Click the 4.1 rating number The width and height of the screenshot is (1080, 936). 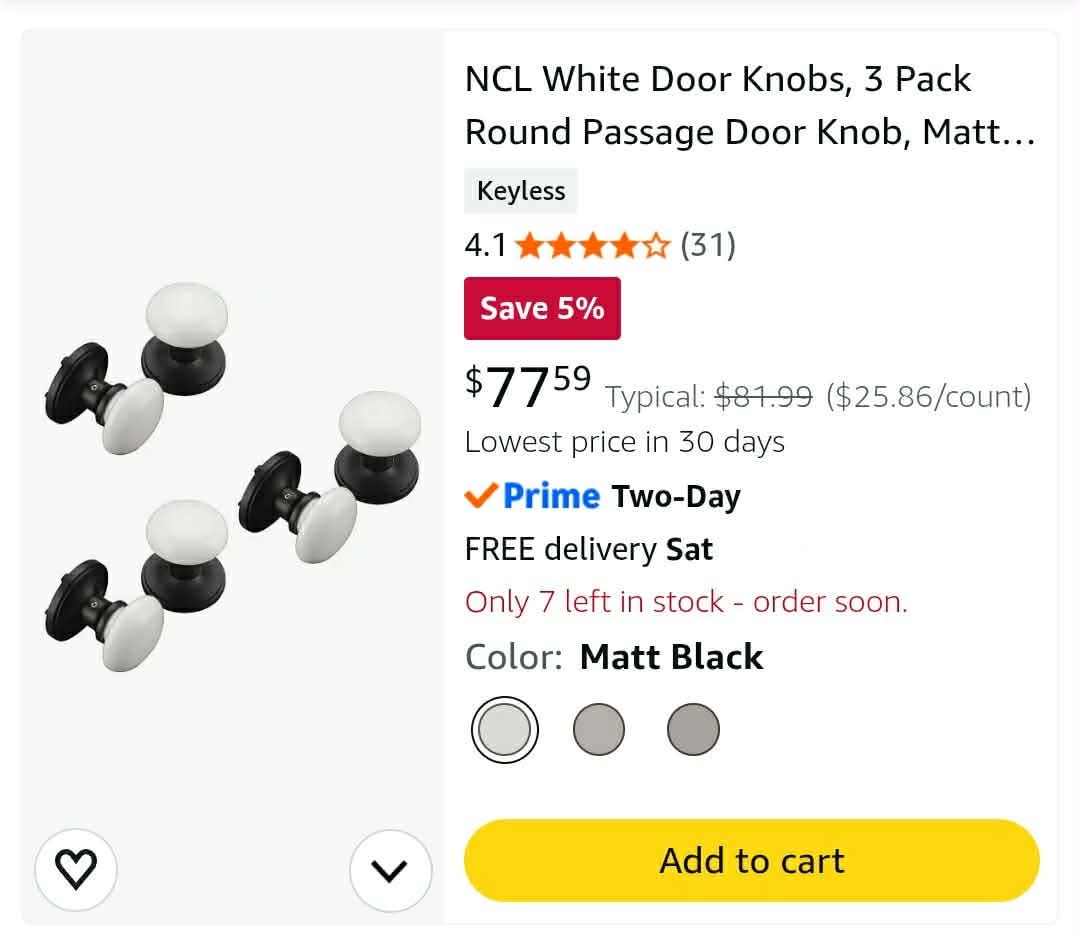[486, 245]
